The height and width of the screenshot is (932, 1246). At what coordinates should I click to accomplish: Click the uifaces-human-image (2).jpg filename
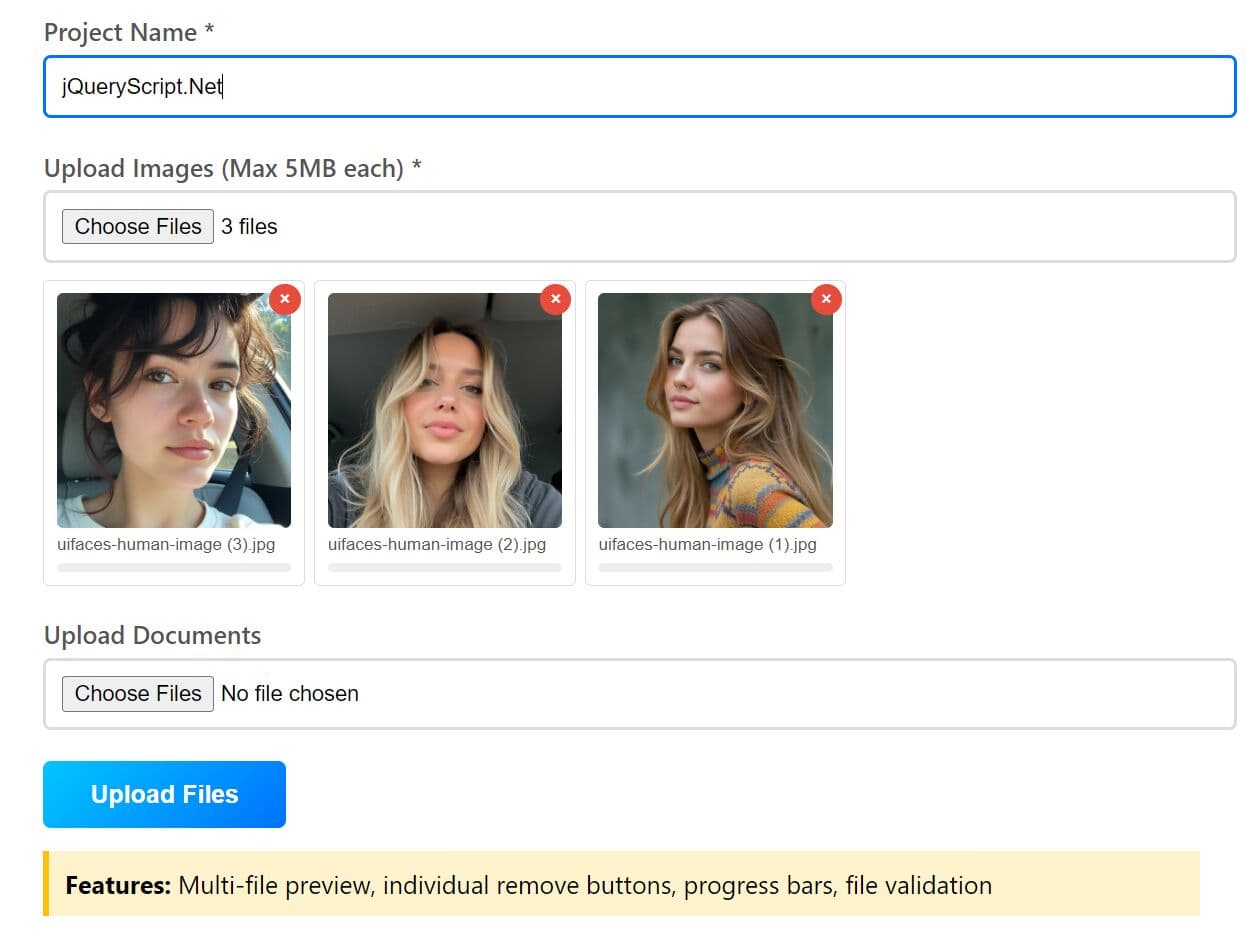click(437, 545)
